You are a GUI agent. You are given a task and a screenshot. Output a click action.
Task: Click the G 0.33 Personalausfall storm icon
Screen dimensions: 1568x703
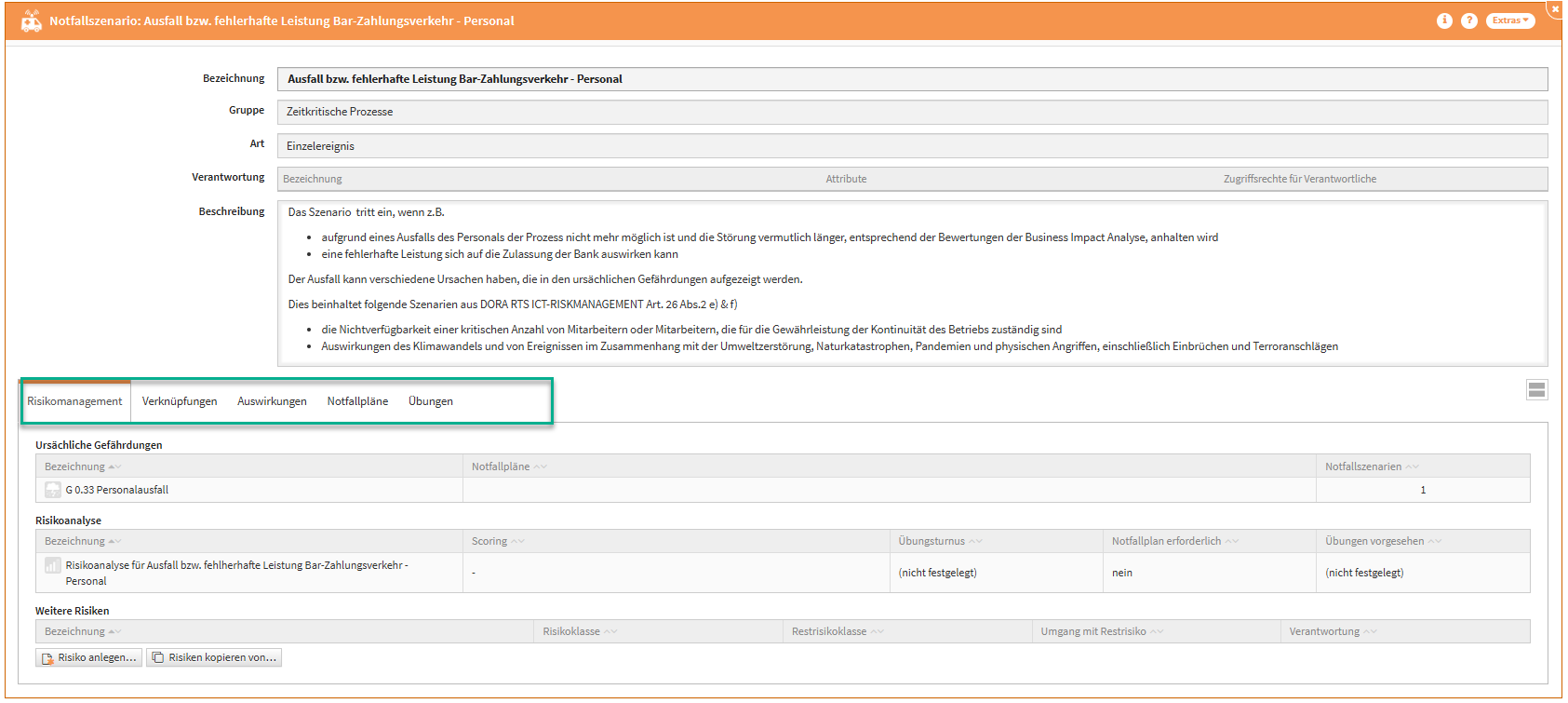[x=53, y=490]
